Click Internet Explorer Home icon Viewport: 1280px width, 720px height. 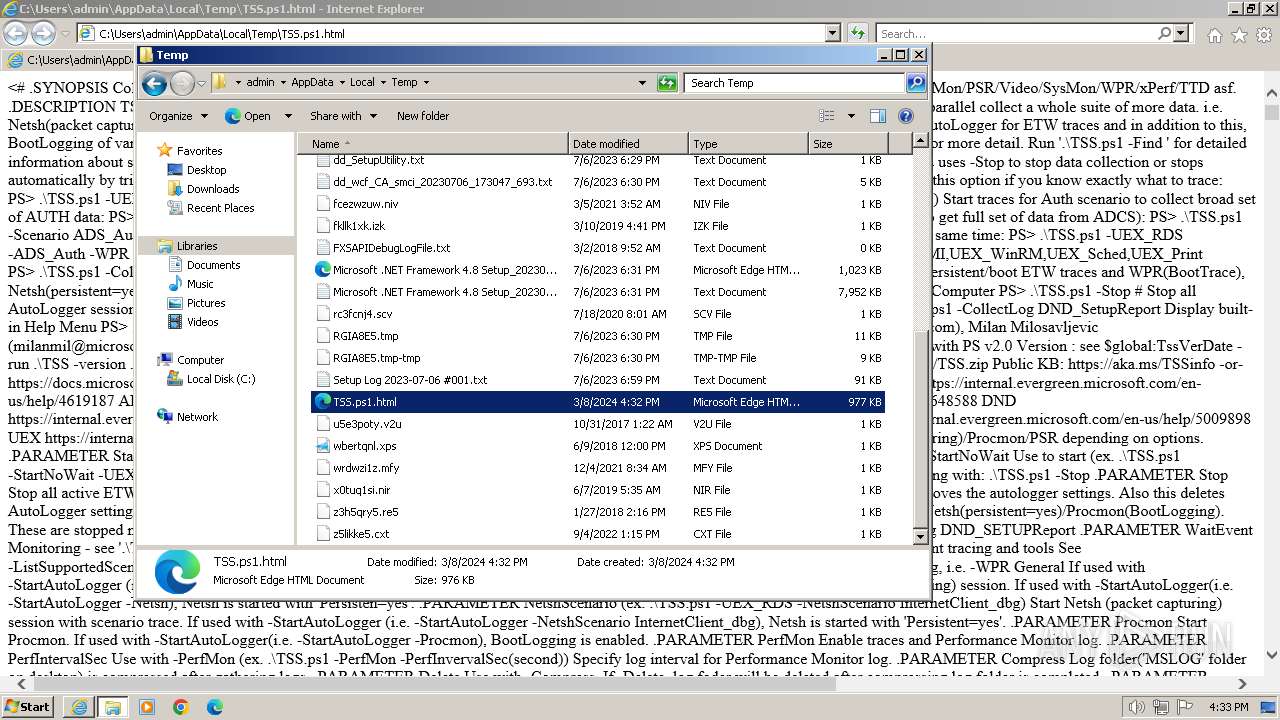(1214, 35)
